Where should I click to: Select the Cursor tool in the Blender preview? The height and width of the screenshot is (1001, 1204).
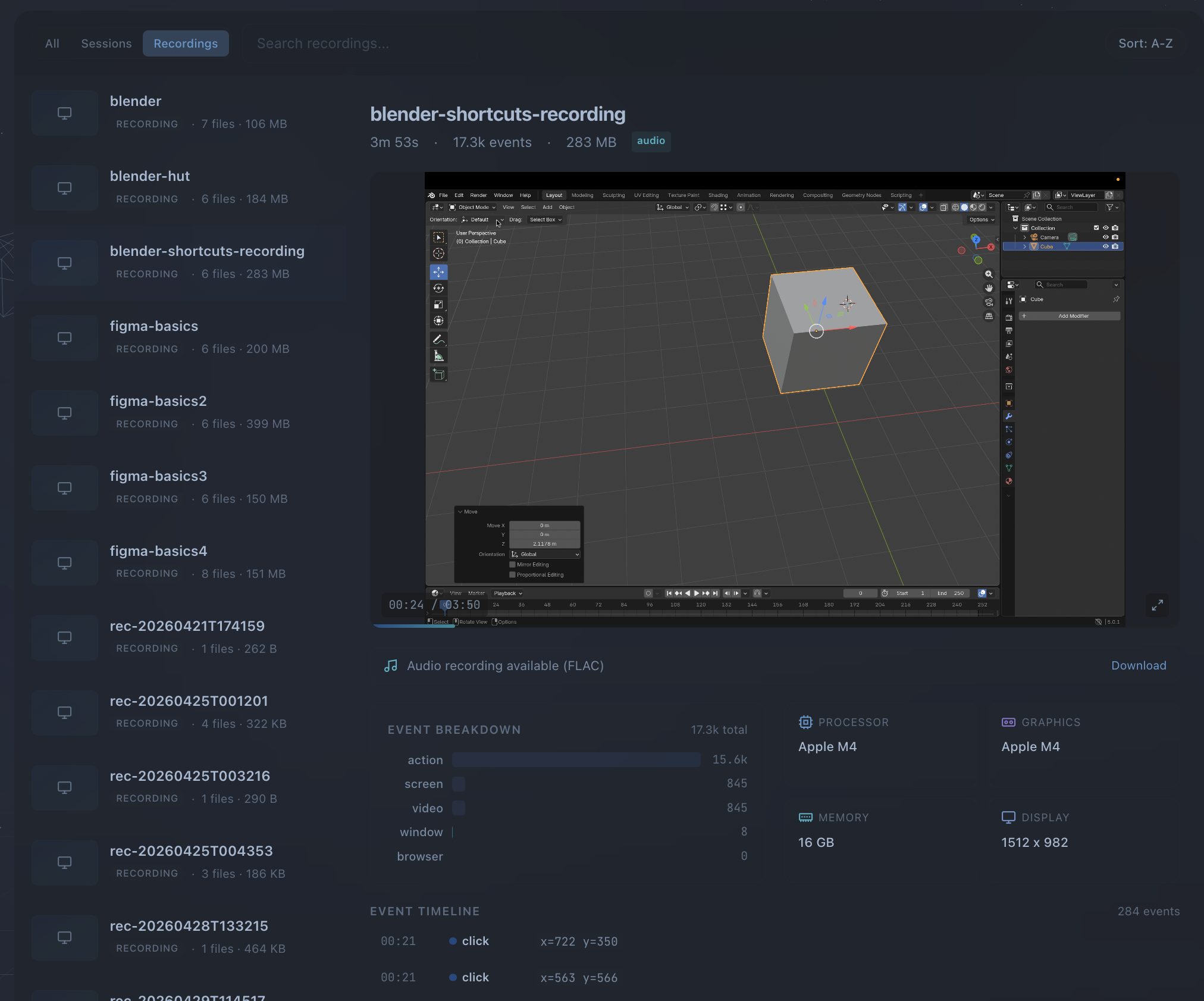[x=439, y=254]
